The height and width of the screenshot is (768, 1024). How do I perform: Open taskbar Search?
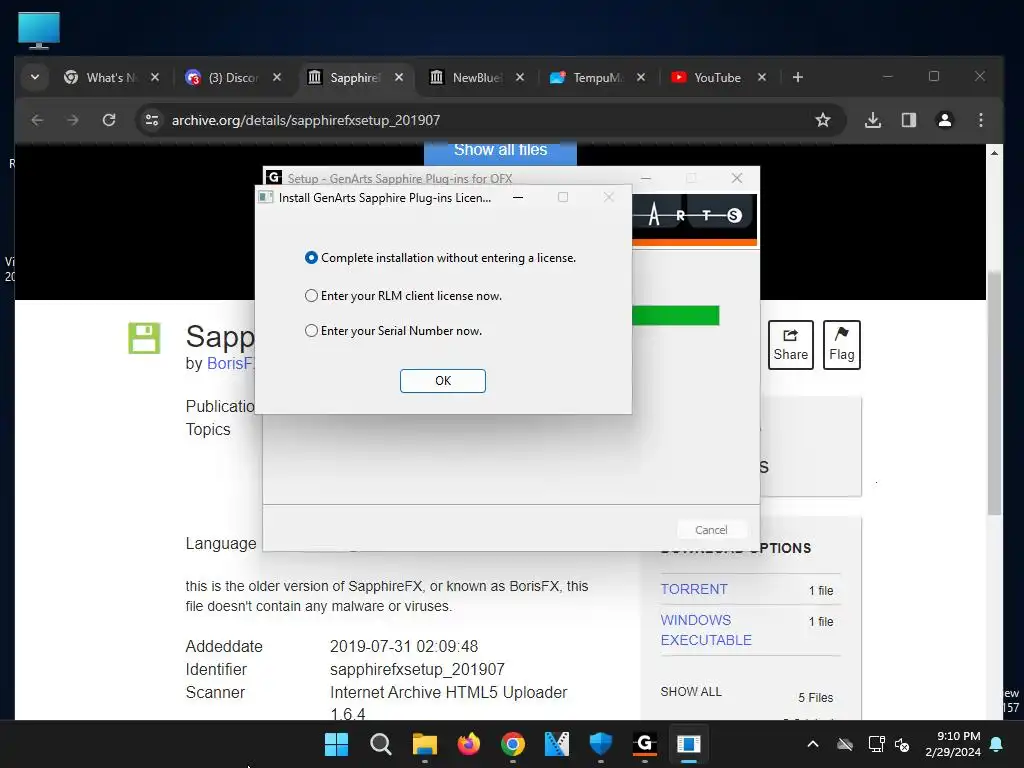pos(381,744)
